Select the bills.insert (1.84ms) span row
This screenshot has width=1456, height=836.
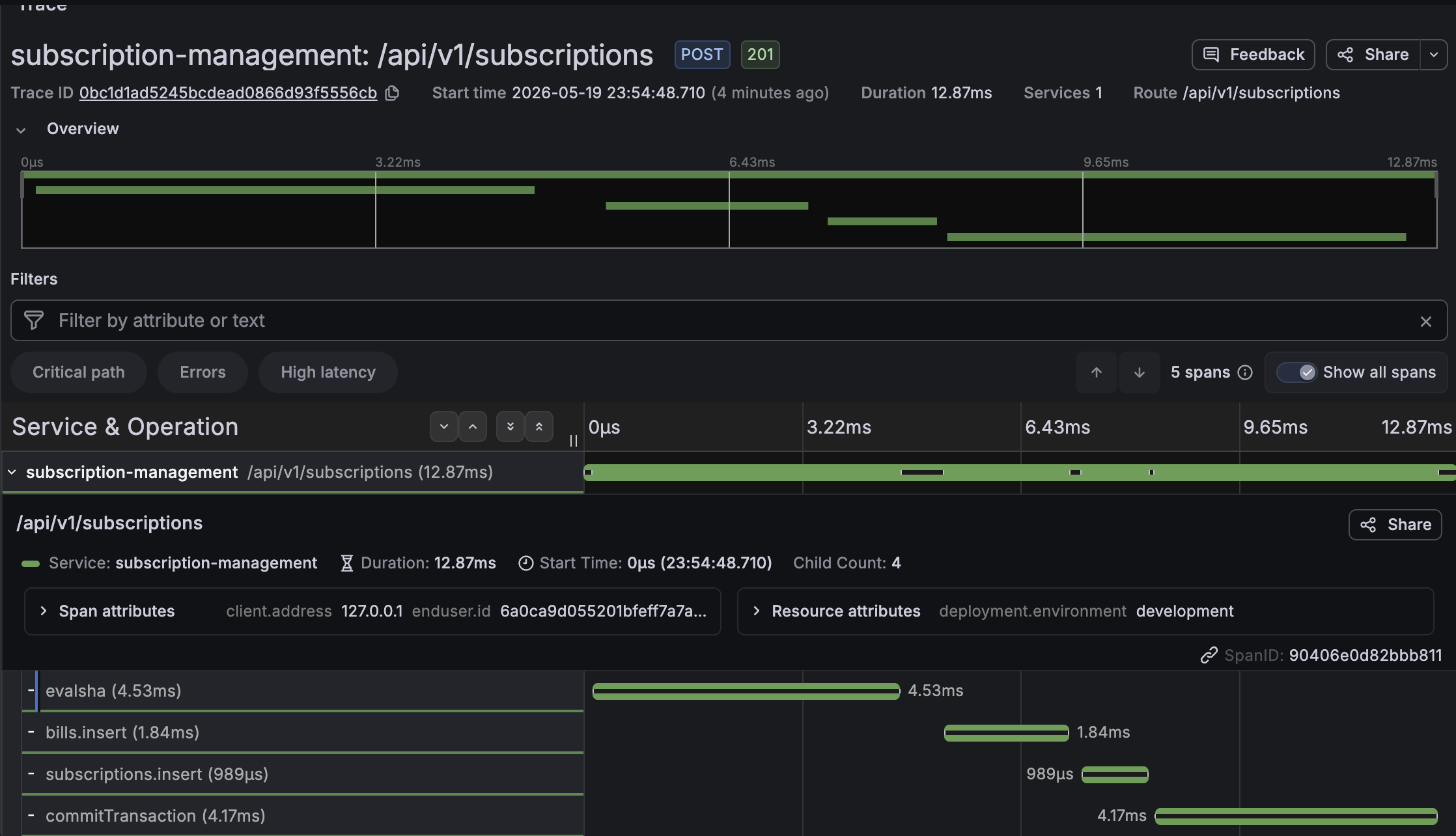pyautogui.click(x=303, y=732)
